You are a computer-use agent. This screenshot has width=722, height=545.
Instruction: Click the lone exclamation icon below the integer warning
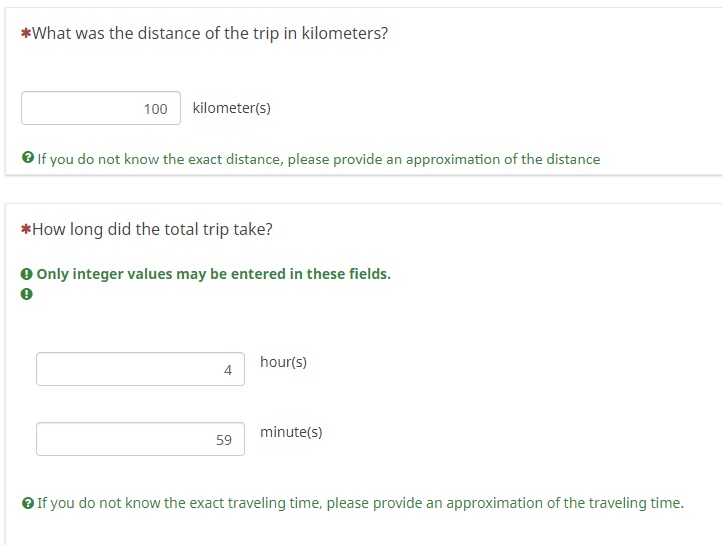[27, 295]
